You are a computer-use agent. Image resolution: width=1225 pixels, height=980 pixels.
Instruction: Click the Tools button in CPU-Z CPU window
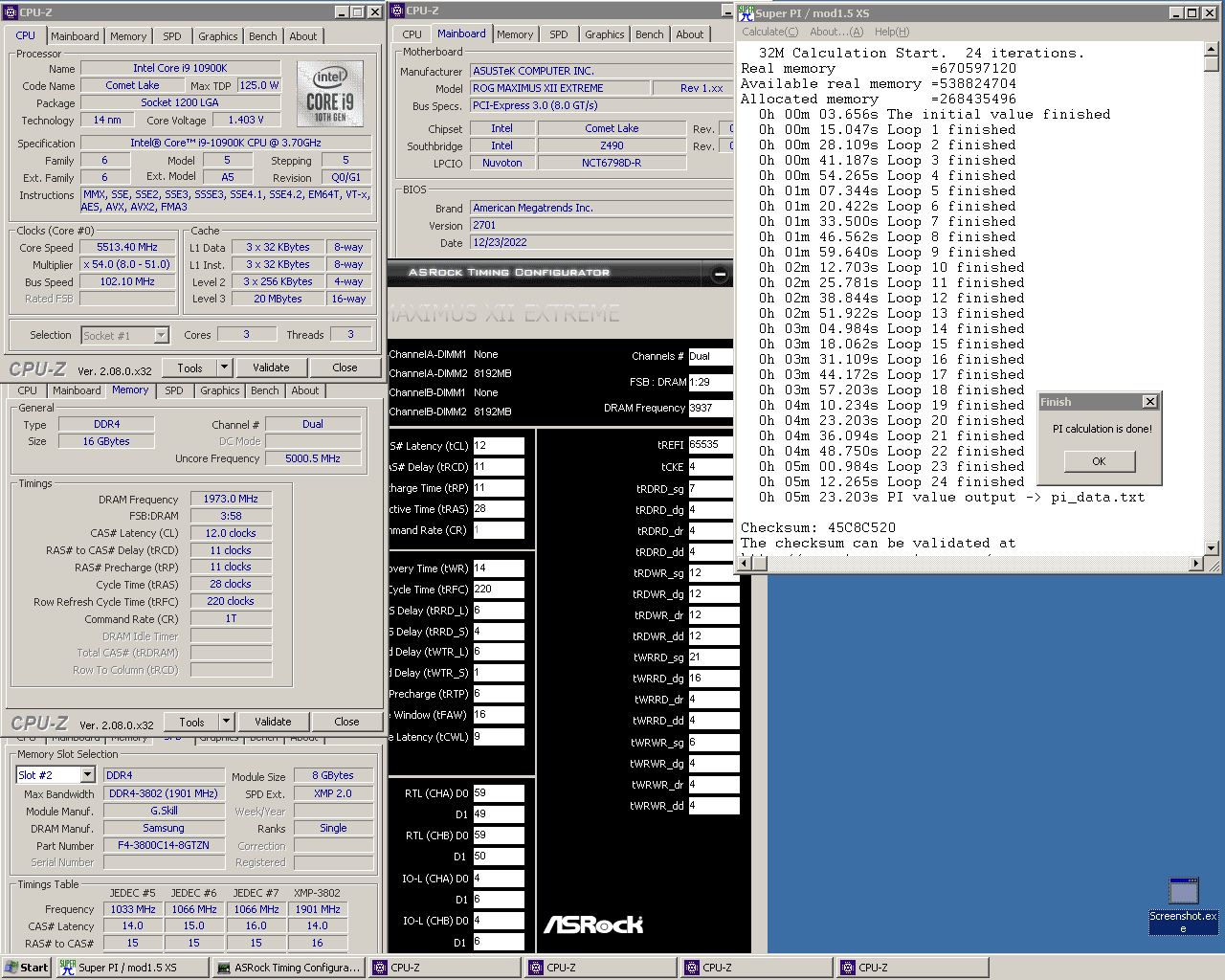pyautogui.click(x=189, y=367)
